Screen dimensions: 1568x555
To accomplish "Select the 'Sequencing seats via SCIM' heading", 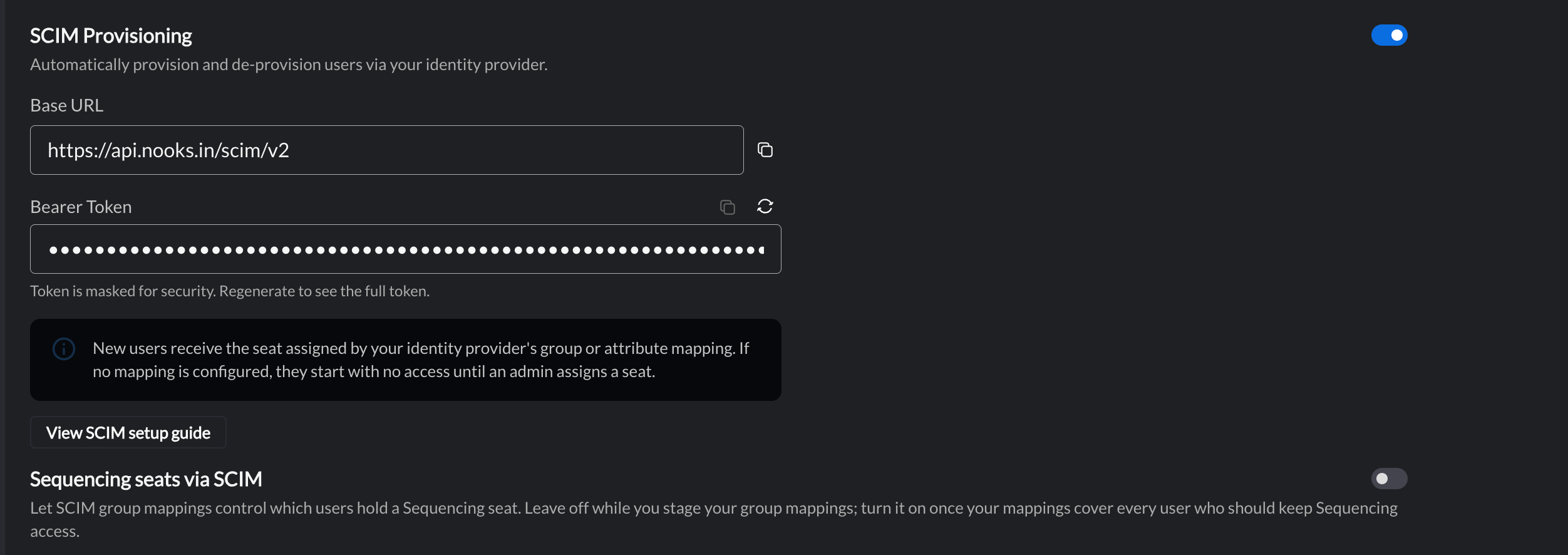I will (146, 479).
